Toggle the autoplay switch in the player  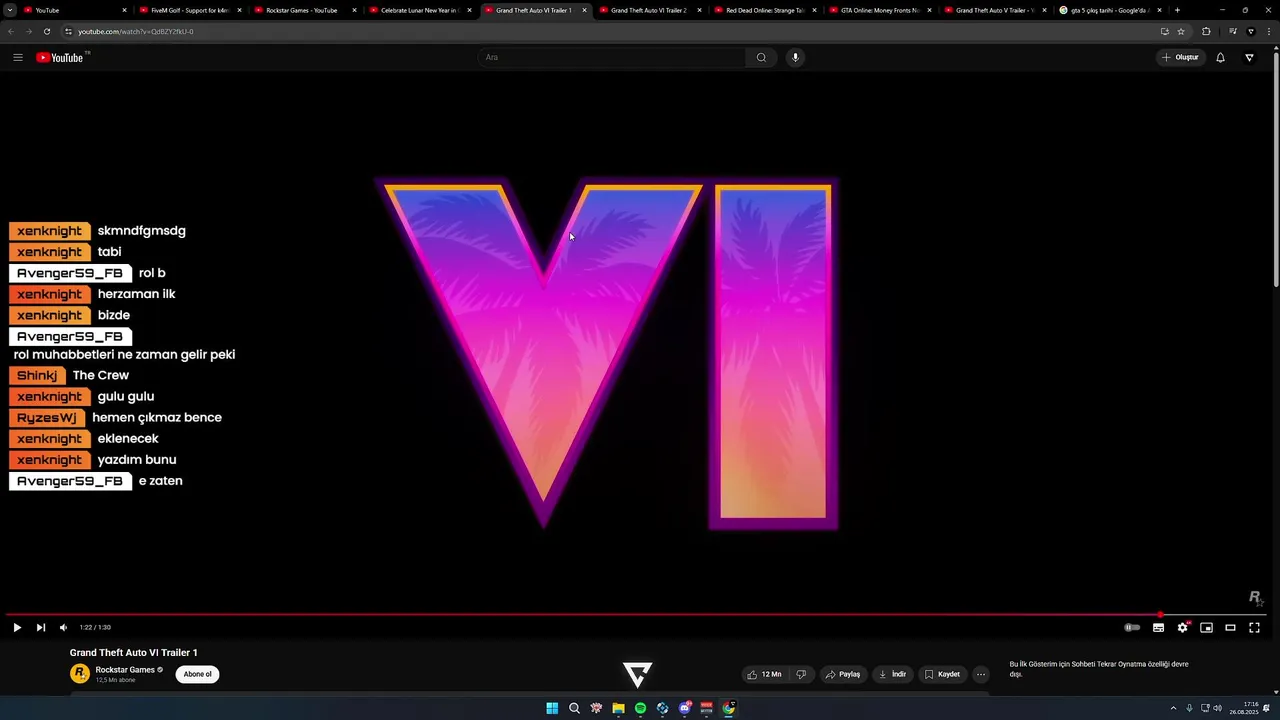(1132, 627)
